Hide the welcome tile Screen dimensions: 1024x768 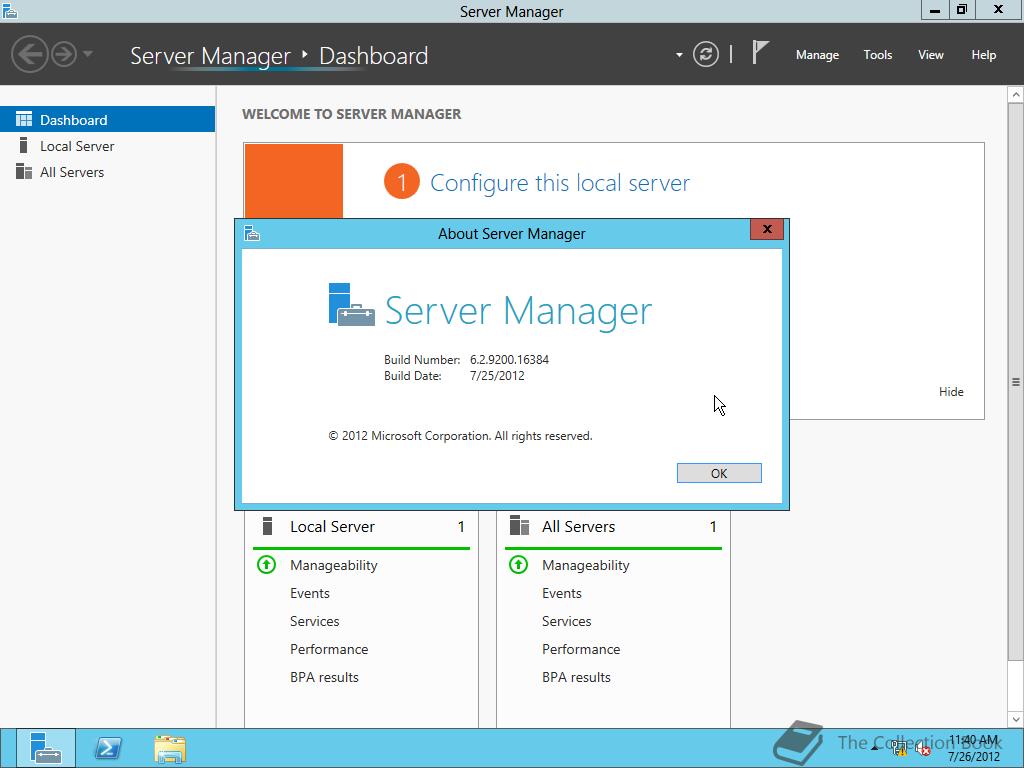tap(951, 391)
